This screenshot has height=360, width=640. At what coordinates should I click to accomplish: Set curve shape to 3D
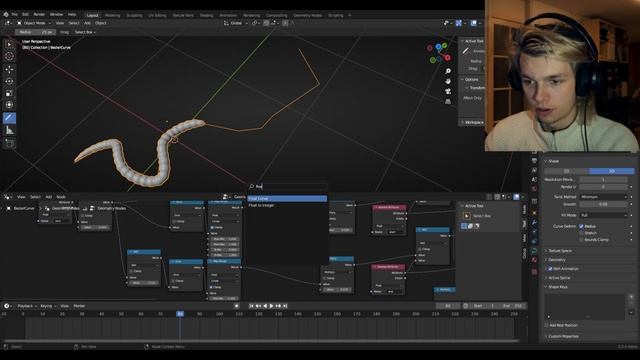(612, 171)
